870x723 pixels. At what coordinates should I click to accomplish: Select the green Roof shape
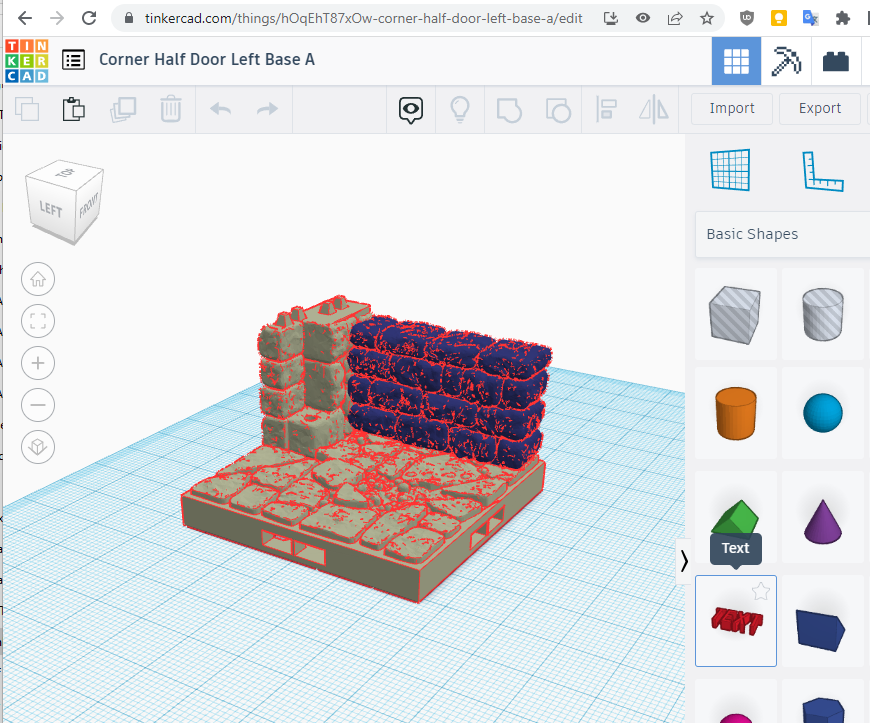coord(736,516)
